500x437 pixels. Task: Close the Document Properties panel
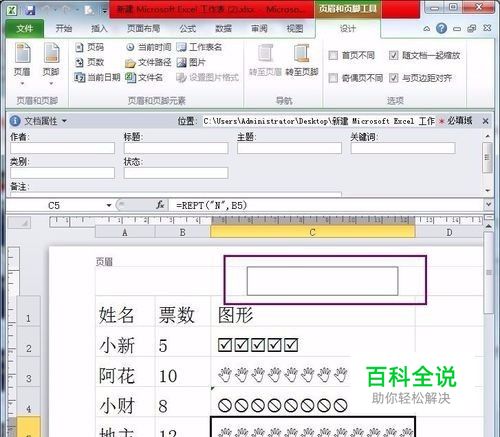coord(486,121)
